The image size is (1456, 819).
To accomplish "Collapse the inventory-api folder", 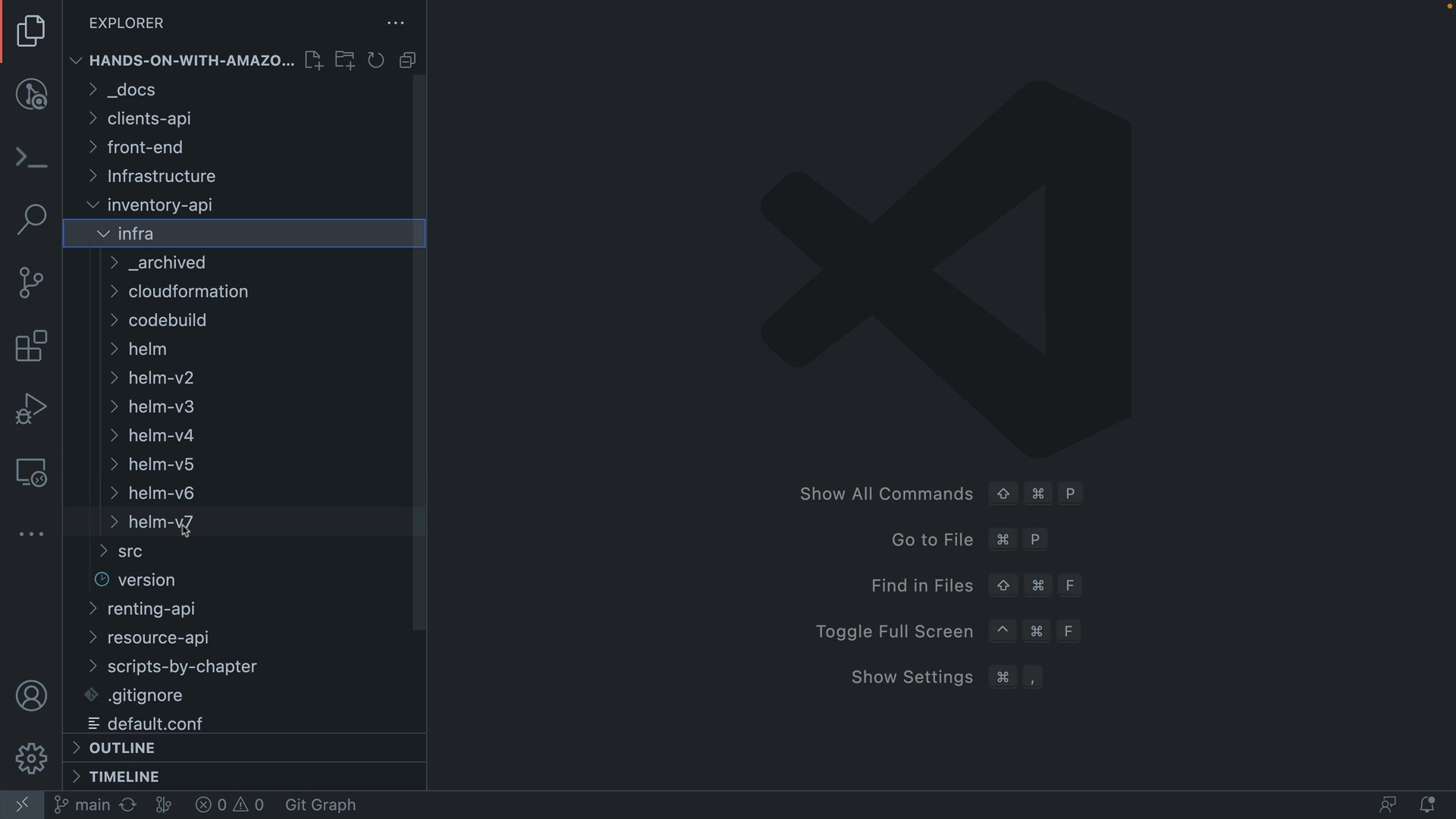I will pyautogui.click(x=159, y=205).
